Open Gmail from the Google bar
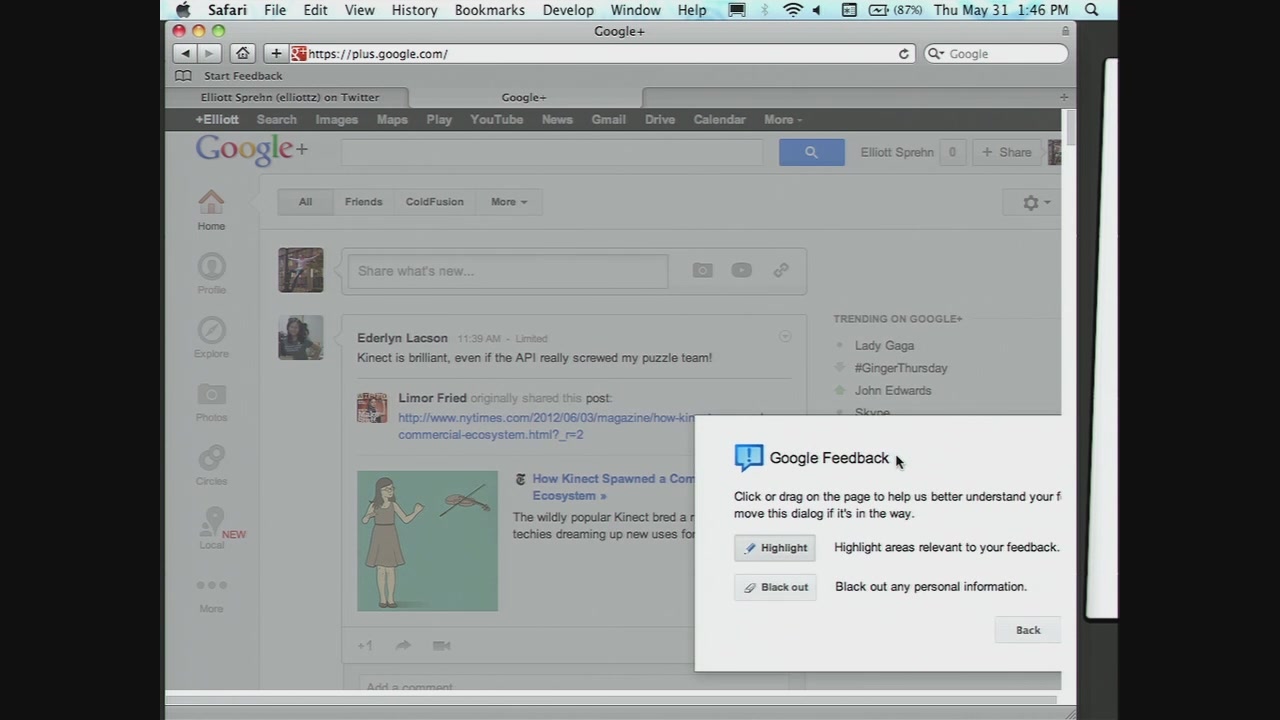Viewport: 1280px width, 720px height. tap(608, 120)
